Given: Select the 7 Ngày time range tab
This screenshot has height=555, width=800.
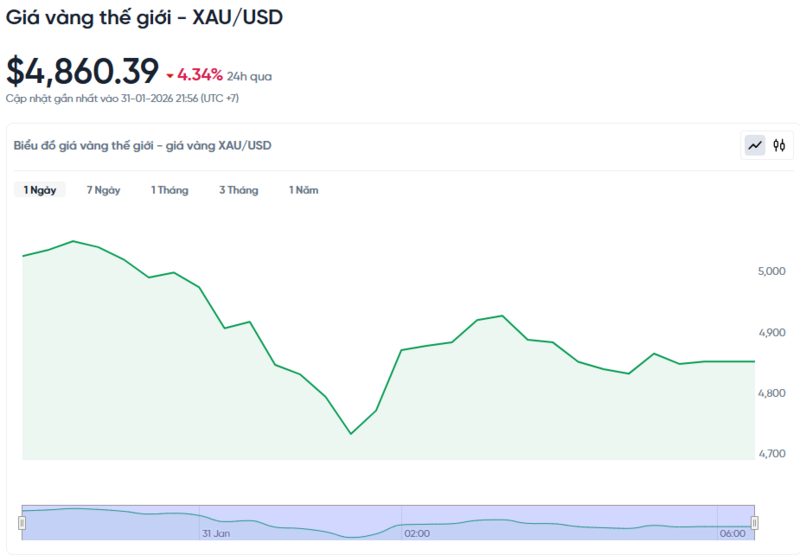Looking at the screenshot, I should pos(103,190).
